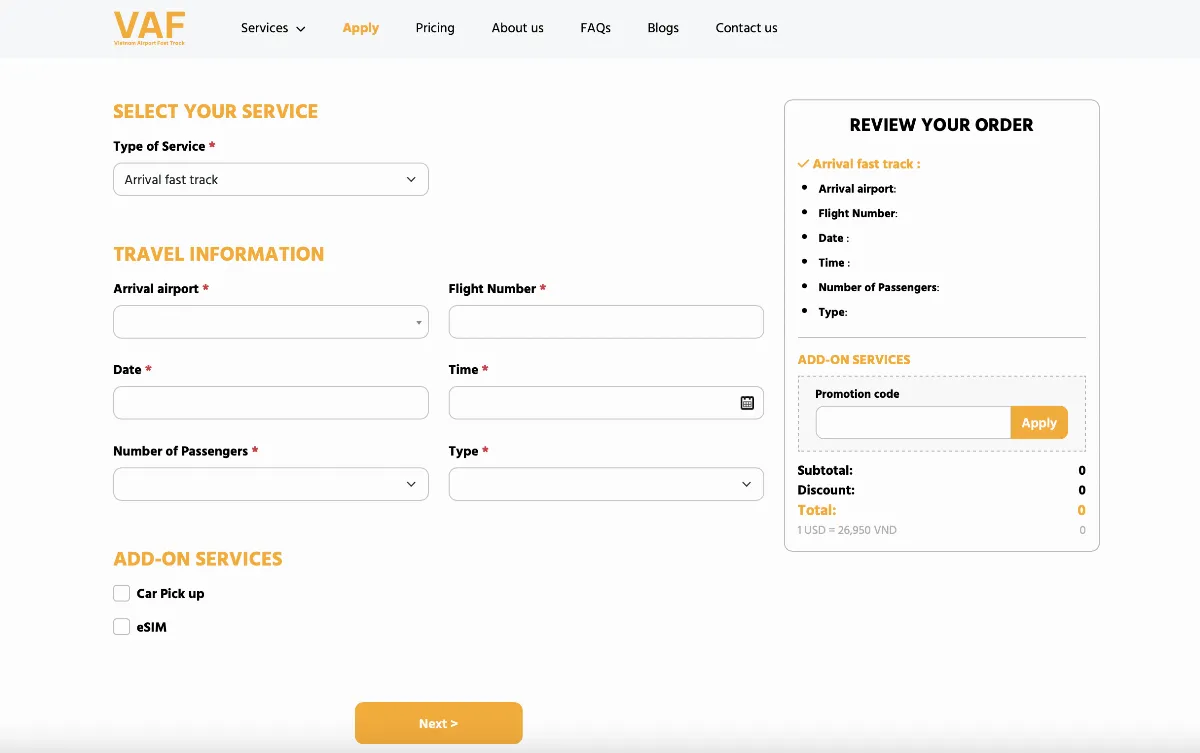This screenshot has width=1200, height=753.
Task: Expand the Type of Service dropdown
Action: coord(271,180)
